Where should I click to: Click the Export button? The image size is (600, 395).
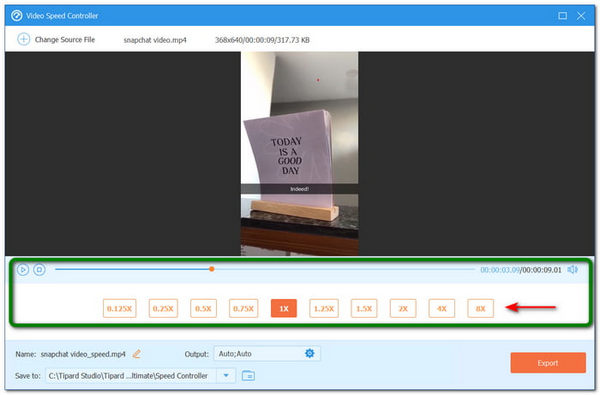548,363
